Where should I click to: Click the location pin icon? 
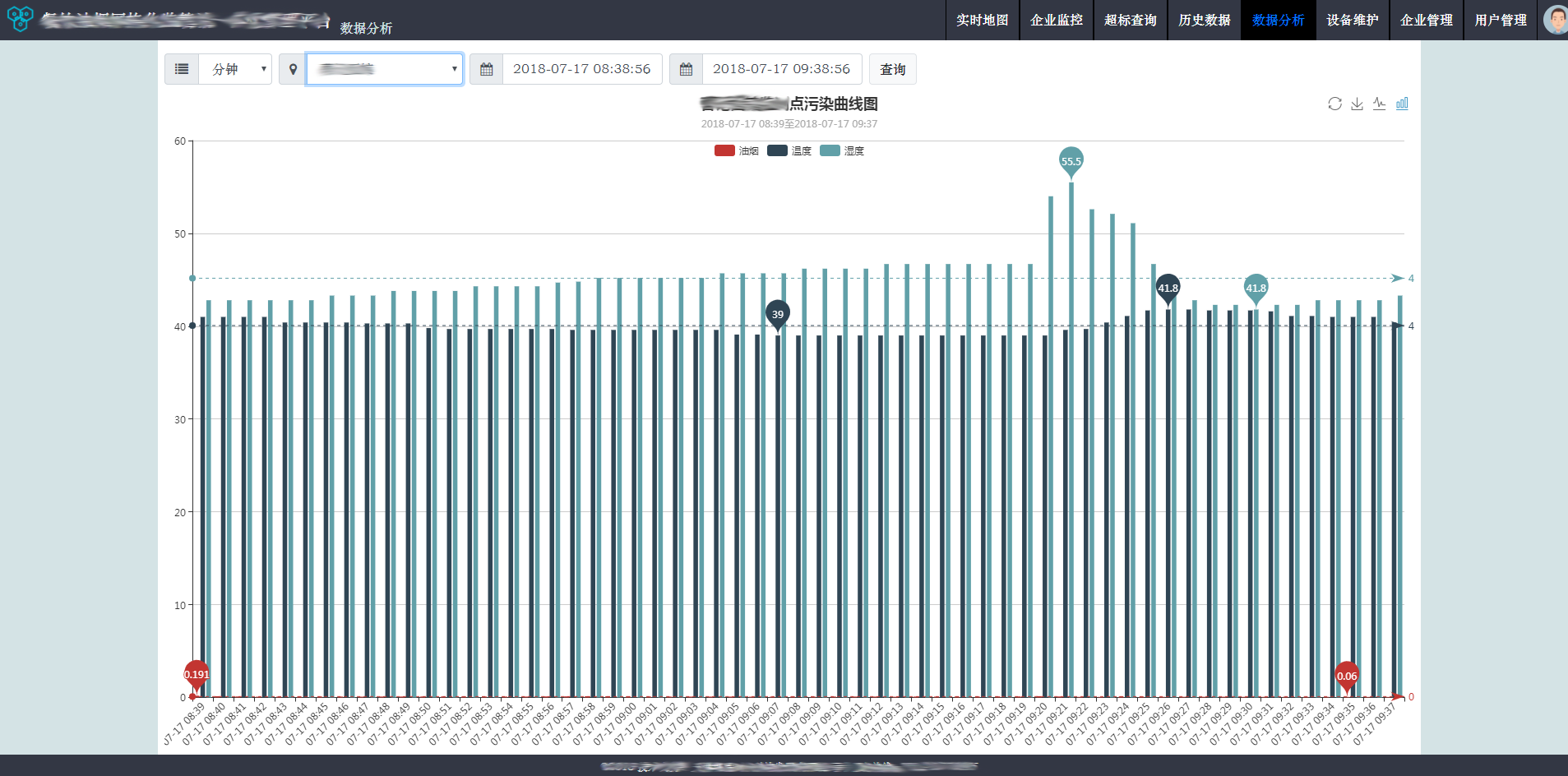(x=293, y=69)
